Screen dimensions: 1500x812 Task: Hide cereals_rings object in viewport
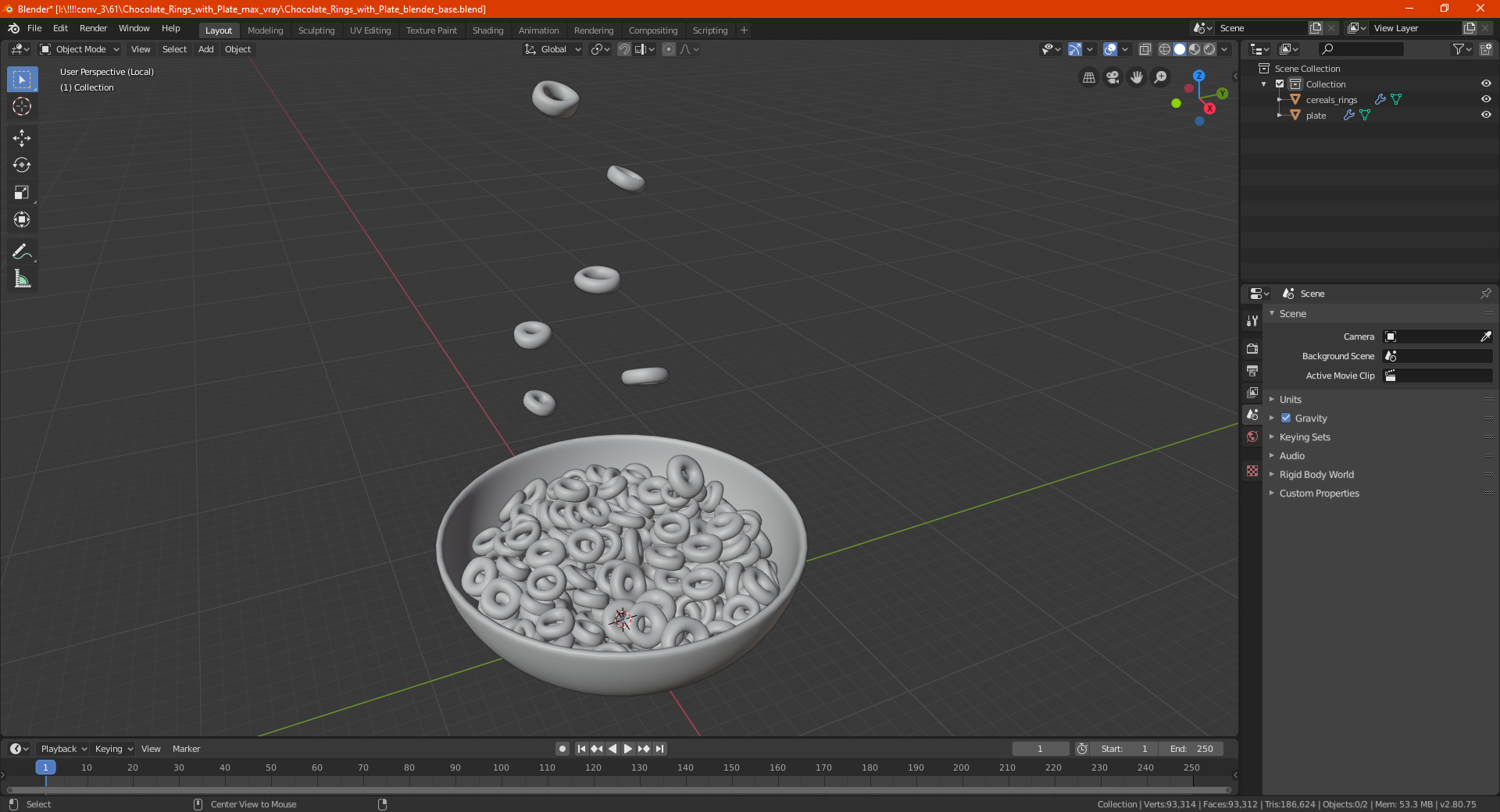pyautogui.click(x=1486, y=99)
